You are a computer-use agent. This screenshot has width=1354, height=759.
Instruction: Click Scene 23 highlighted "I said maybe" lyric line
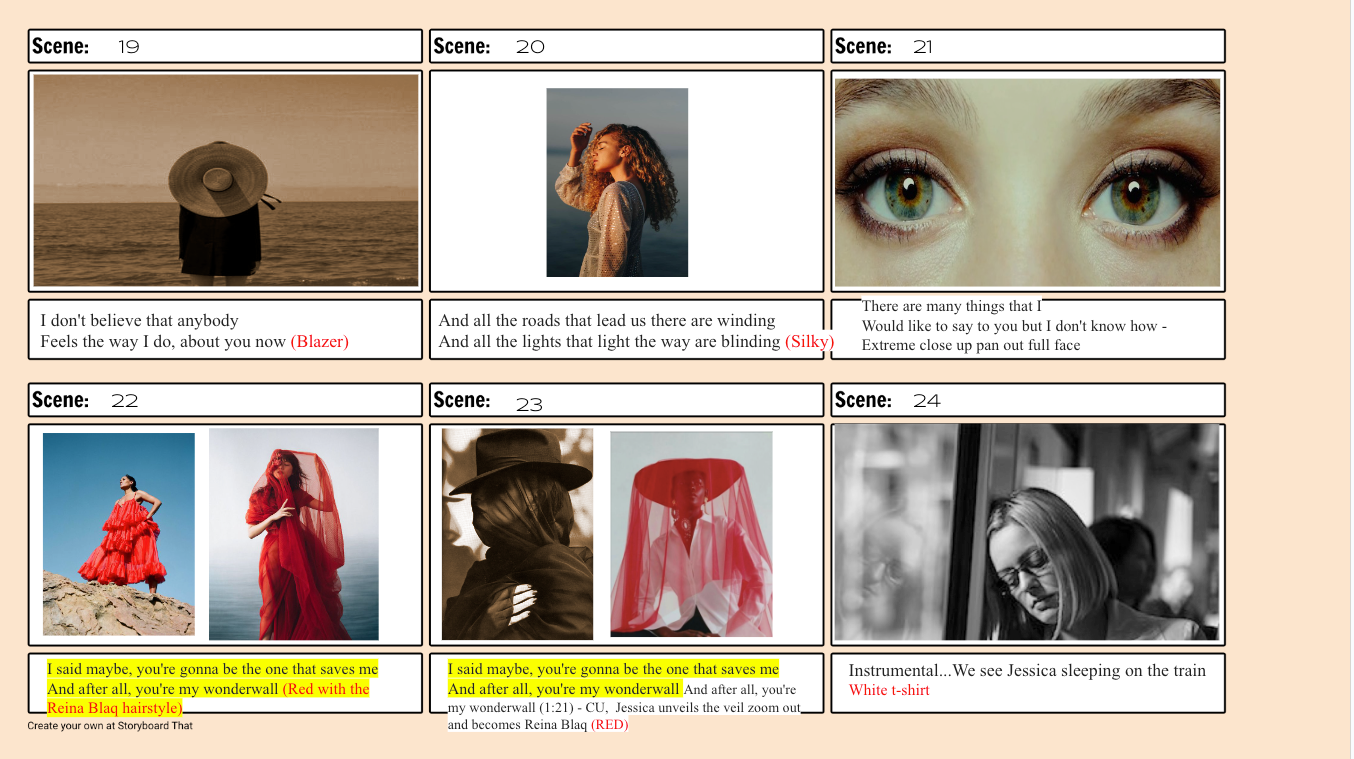pyautogui.click(x=613, y=669)
